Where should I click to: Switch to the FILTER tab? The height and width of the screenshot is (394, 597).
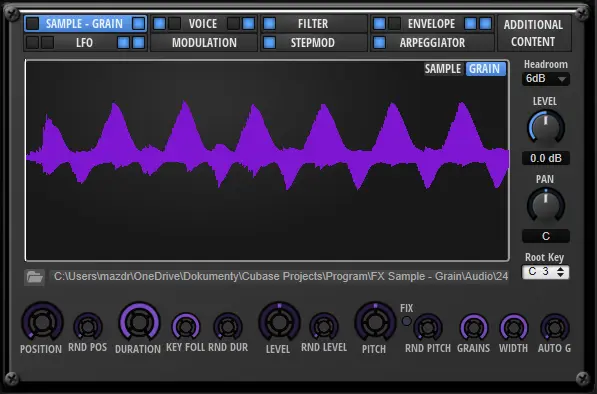[x=313, y=24]
